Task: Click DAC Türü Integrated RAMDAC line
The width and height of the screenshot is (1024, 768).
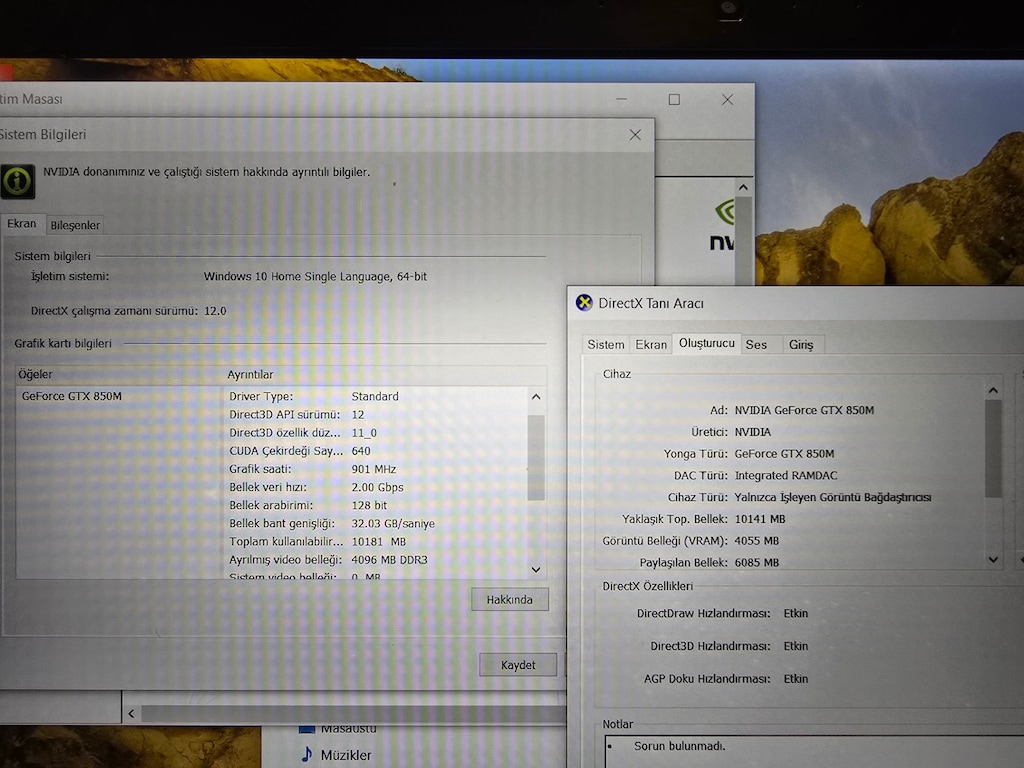Action: click(x=756, y=475)
